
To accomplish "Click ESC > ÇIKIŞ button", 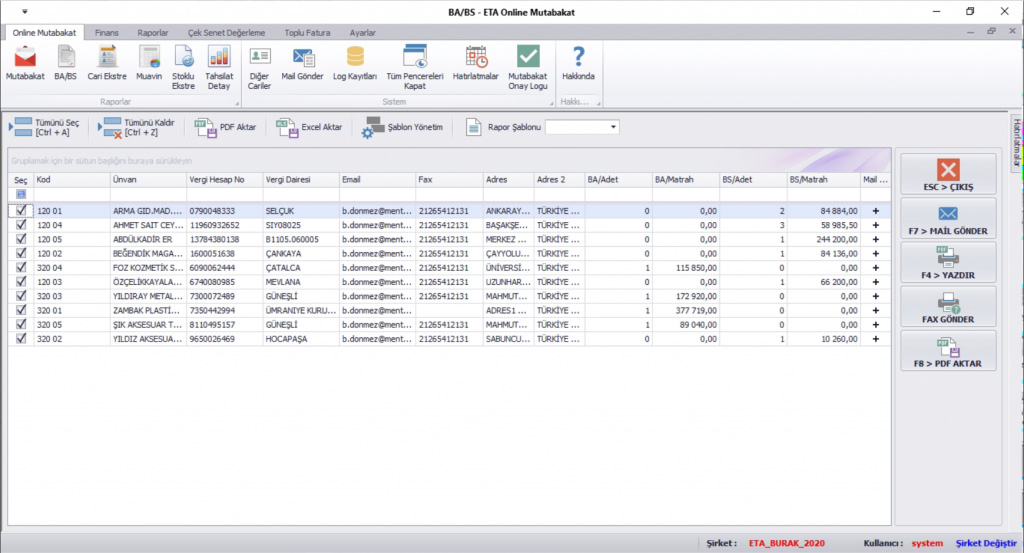I will click(948, 174).
